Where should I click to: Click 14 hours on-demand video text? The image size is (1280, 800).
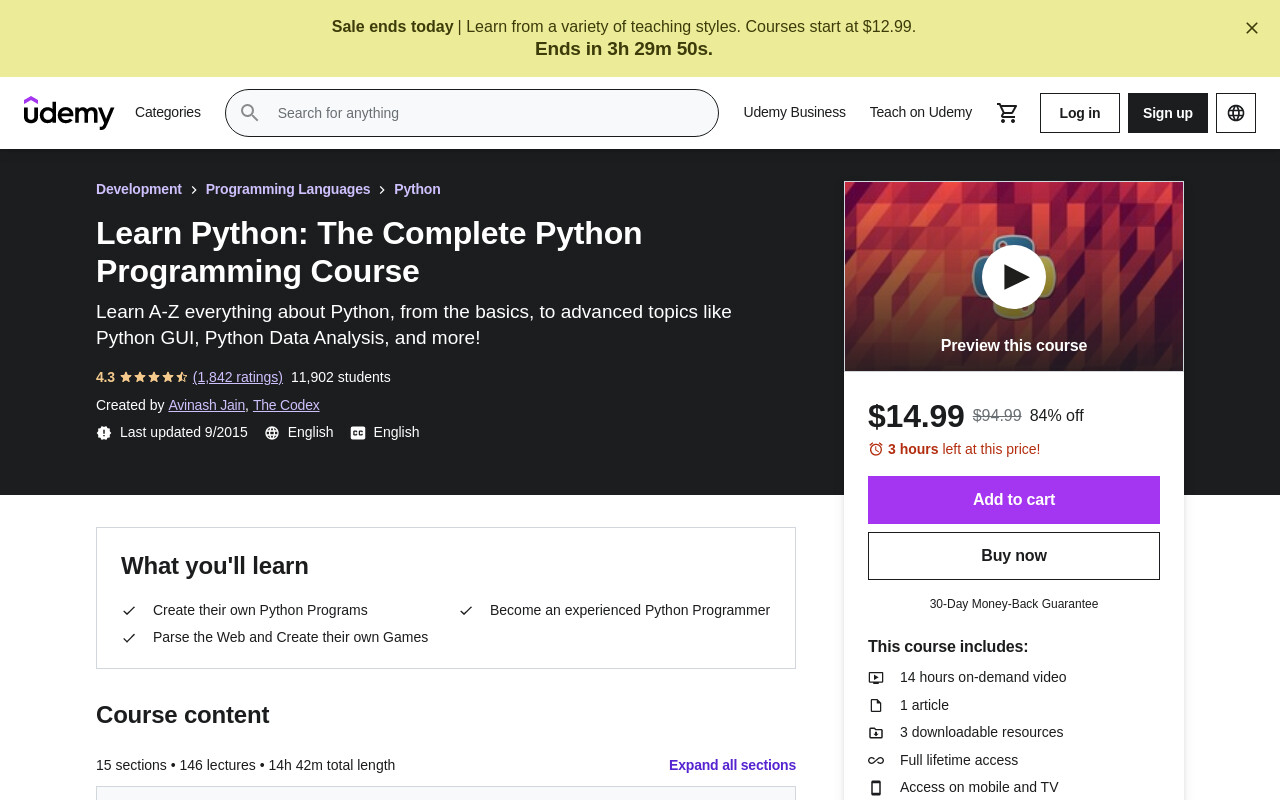[x=983, y=677]
